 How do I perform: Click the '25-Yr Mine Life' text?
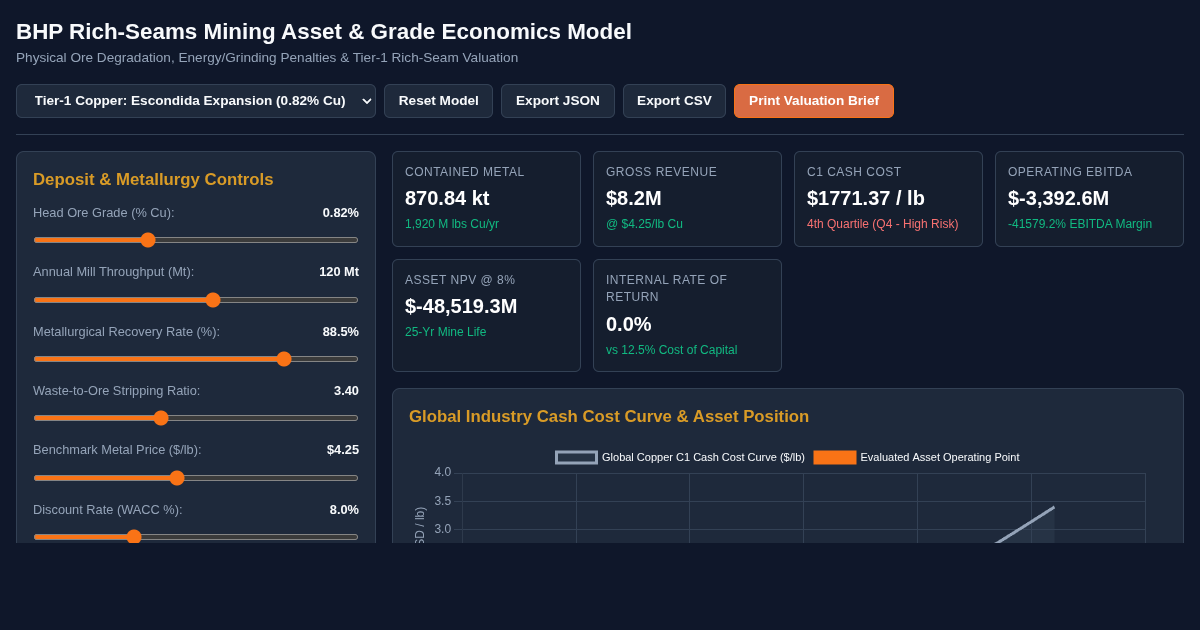pos(445,332)
